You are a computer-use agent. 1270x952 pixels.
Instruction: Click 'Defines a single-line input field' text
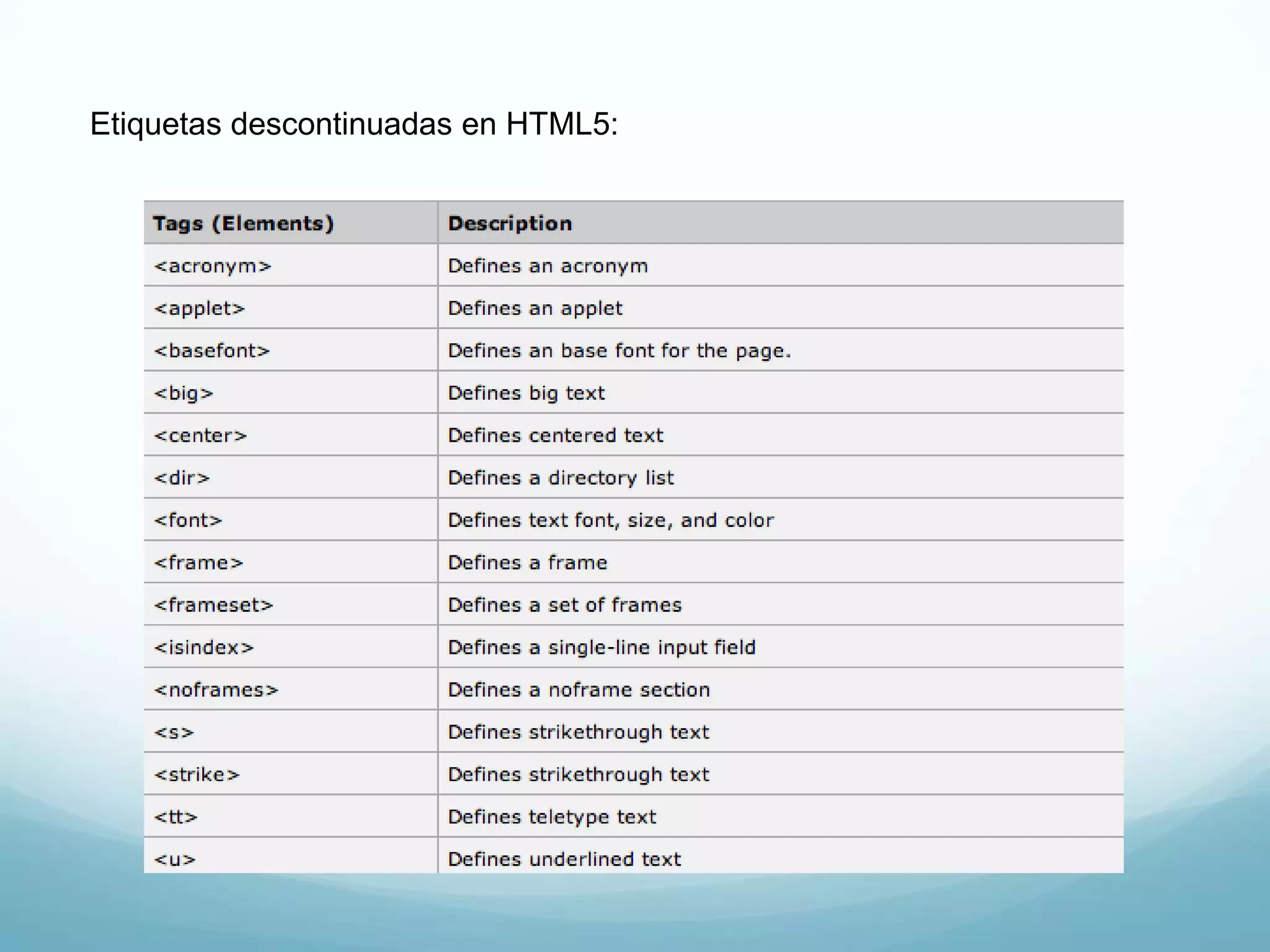[x=602, y=648]
